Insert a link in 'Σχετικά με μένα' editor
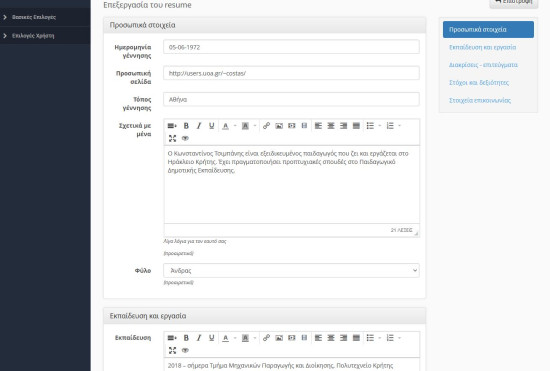 click(x=266, y=126)
